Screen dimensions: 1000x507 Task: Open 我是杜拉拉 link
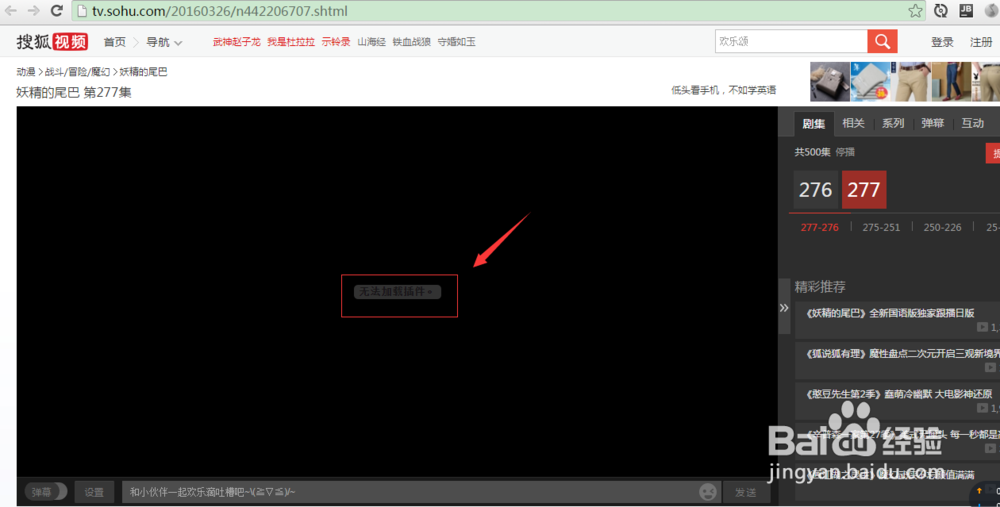291,42
